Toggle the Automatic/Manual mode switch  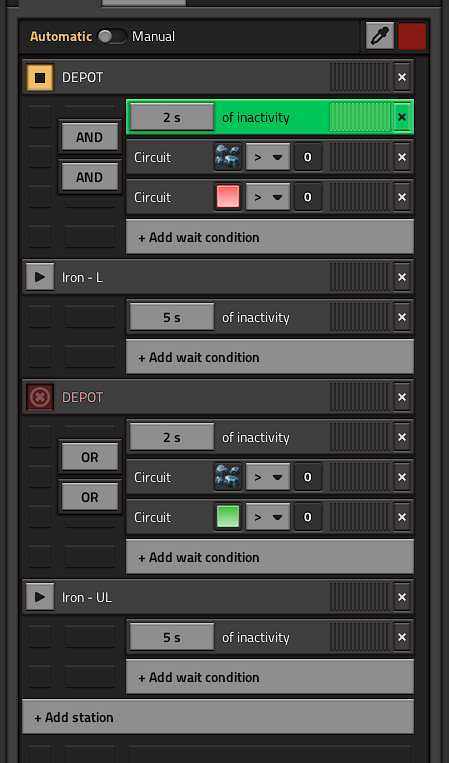(112, 36)
